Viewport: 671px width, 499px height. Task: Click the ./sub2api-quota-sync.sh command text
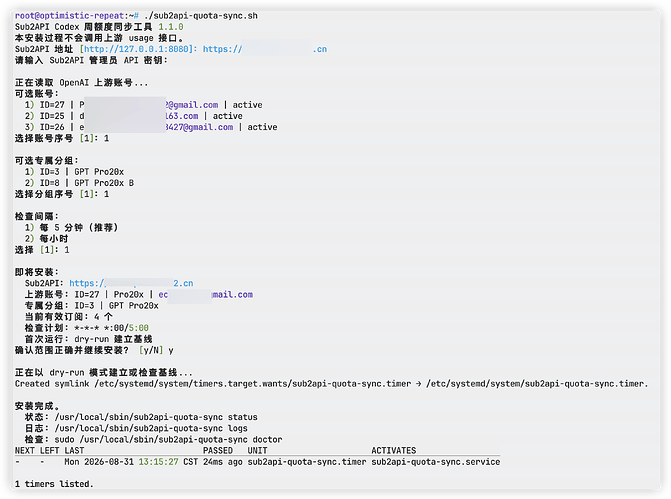click(201, 16)
